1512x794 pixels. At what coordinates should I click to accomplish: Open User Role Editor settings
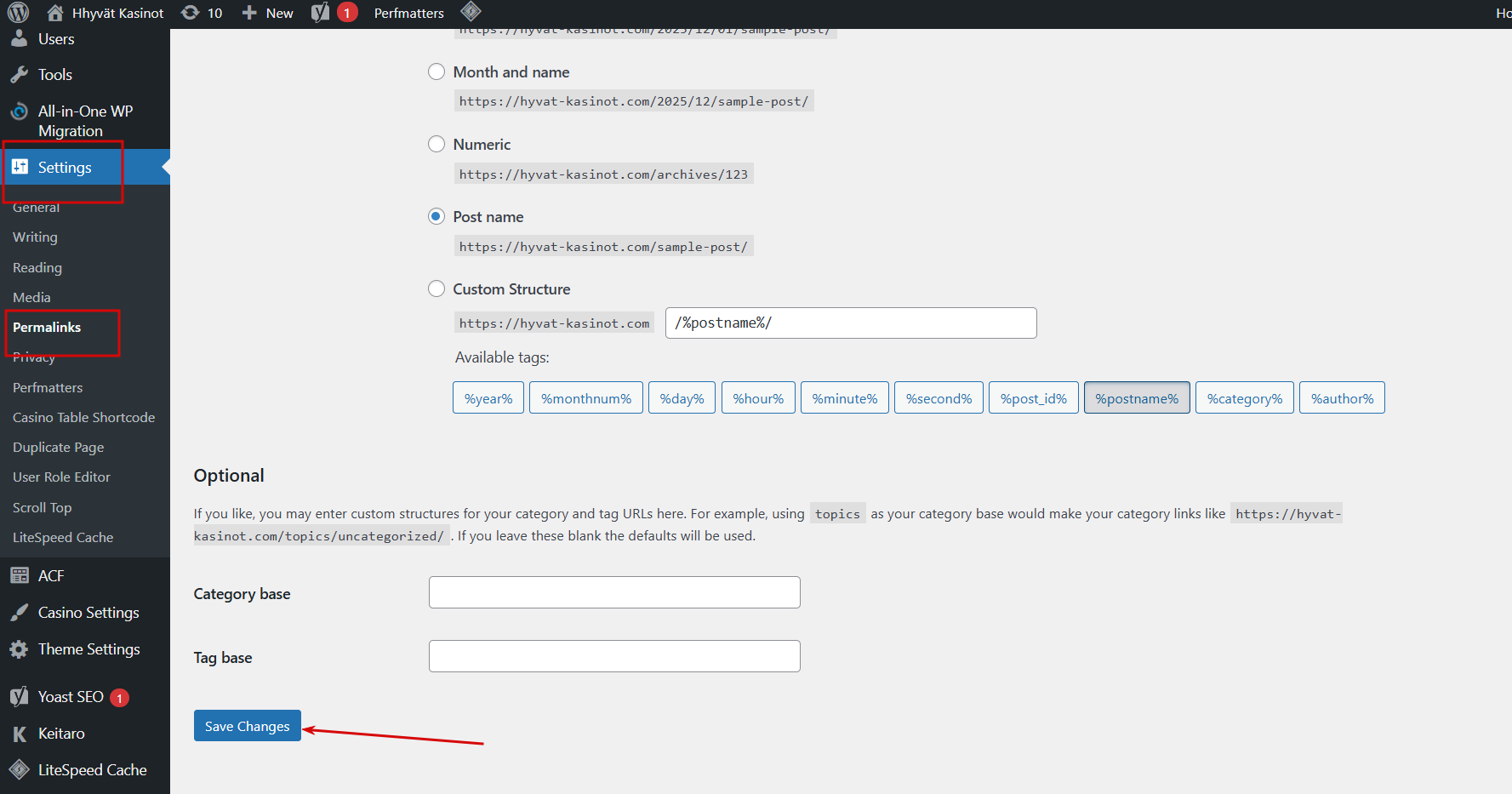click(61, 477)
